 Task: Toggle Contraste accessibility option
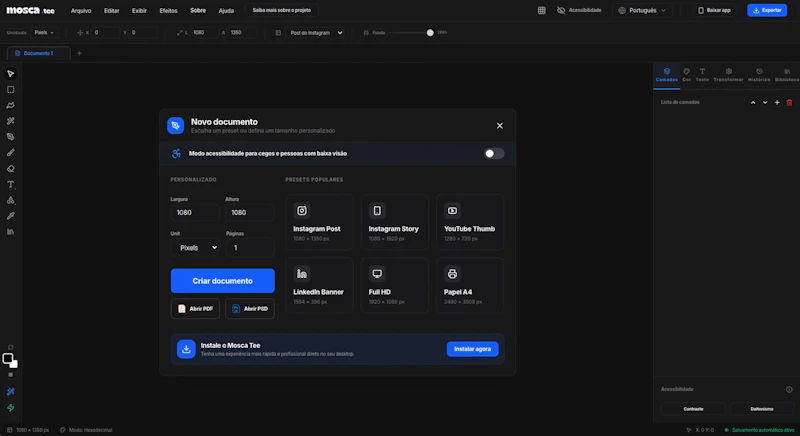tap(693, 409)
